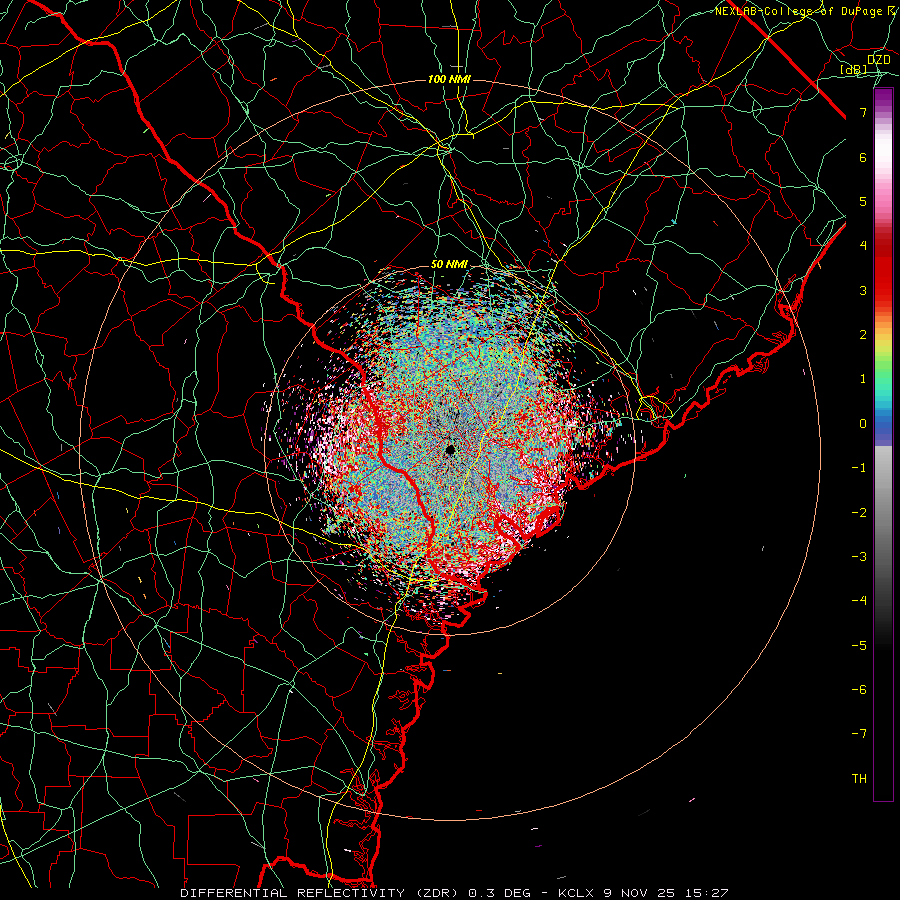The image size is (900, 900).
Task: Click the "0" value on the color scale
Action: 863,424
